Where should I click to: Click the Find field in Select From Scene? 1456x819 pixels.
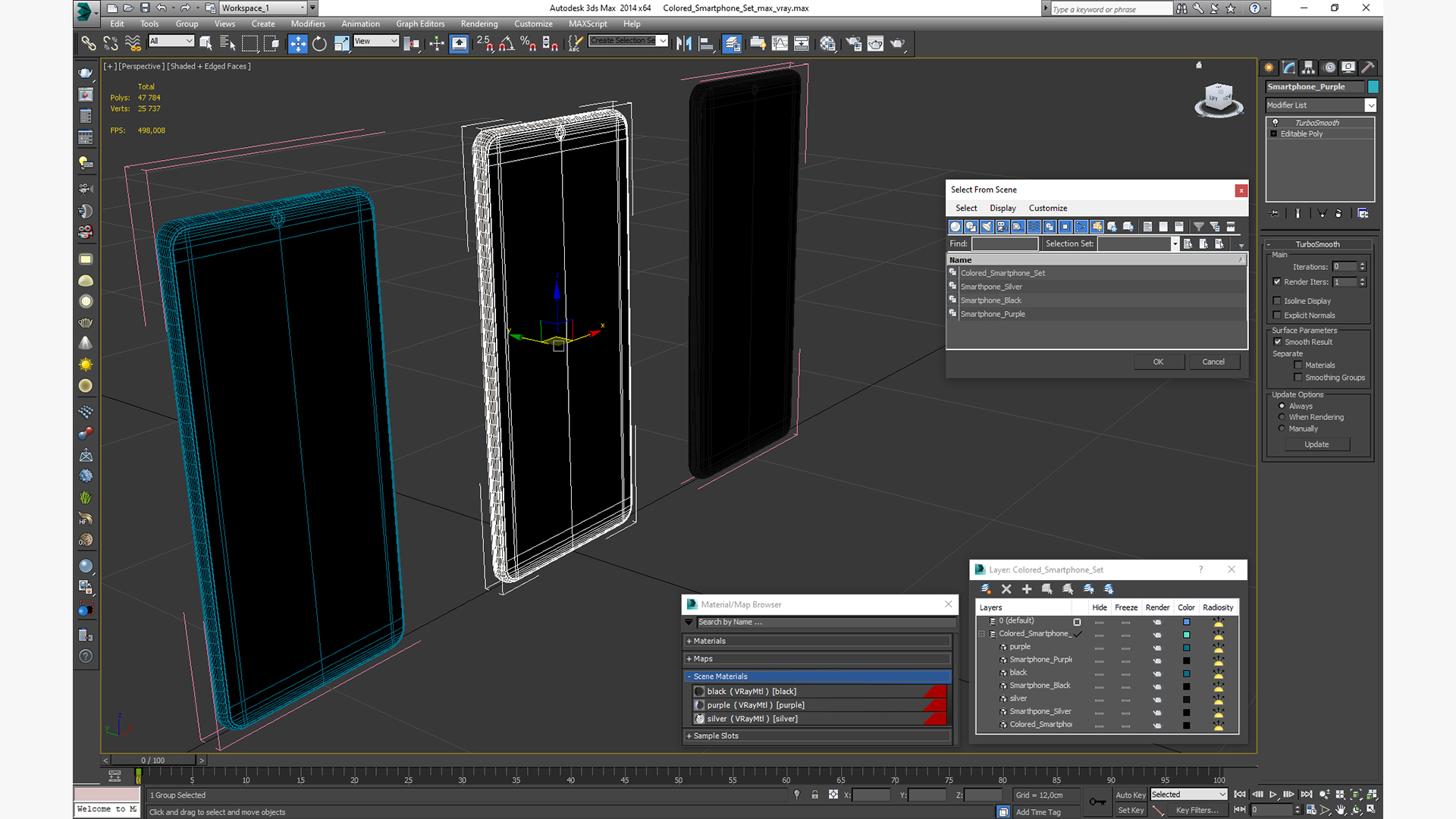(x=1005, y=243)
